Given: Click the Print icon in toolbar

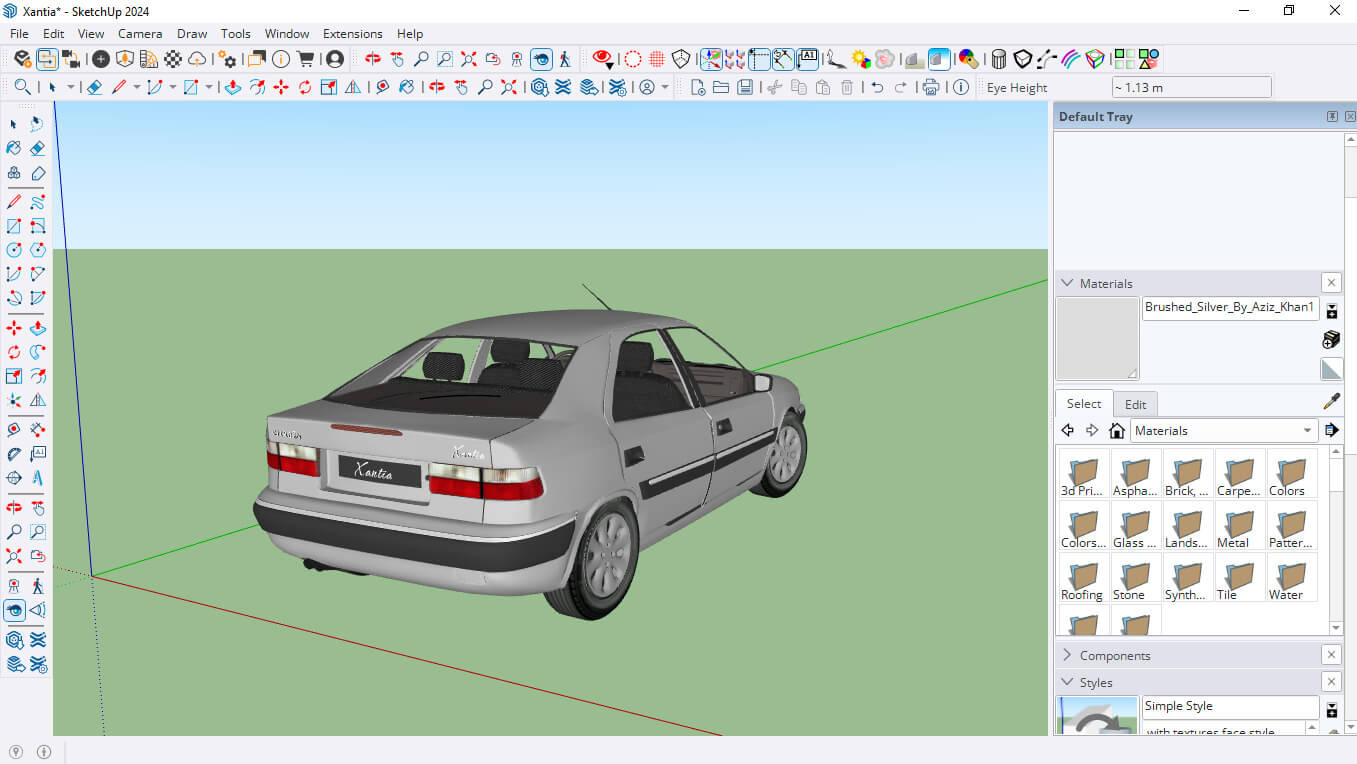Looking at the screenshot, I should tap(931, 87).
